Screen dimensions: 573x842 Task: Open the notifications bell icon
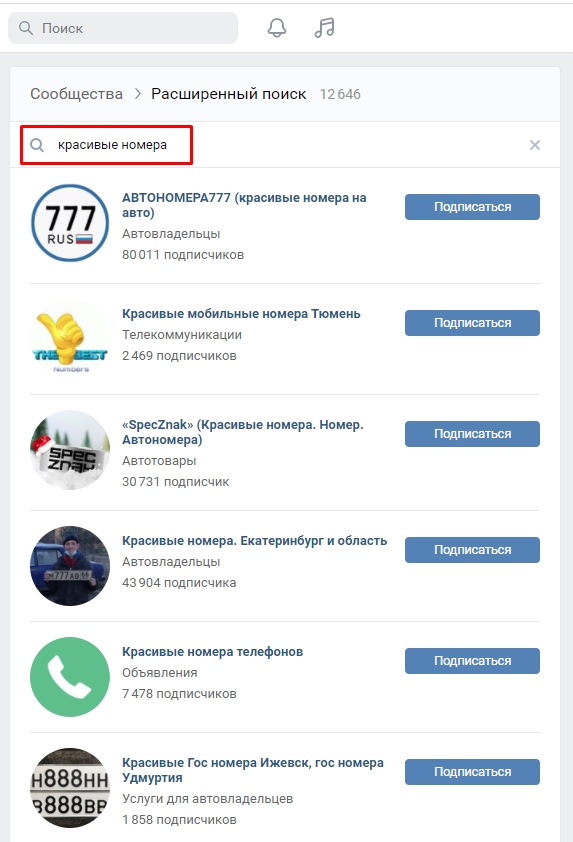click(277, 28)
